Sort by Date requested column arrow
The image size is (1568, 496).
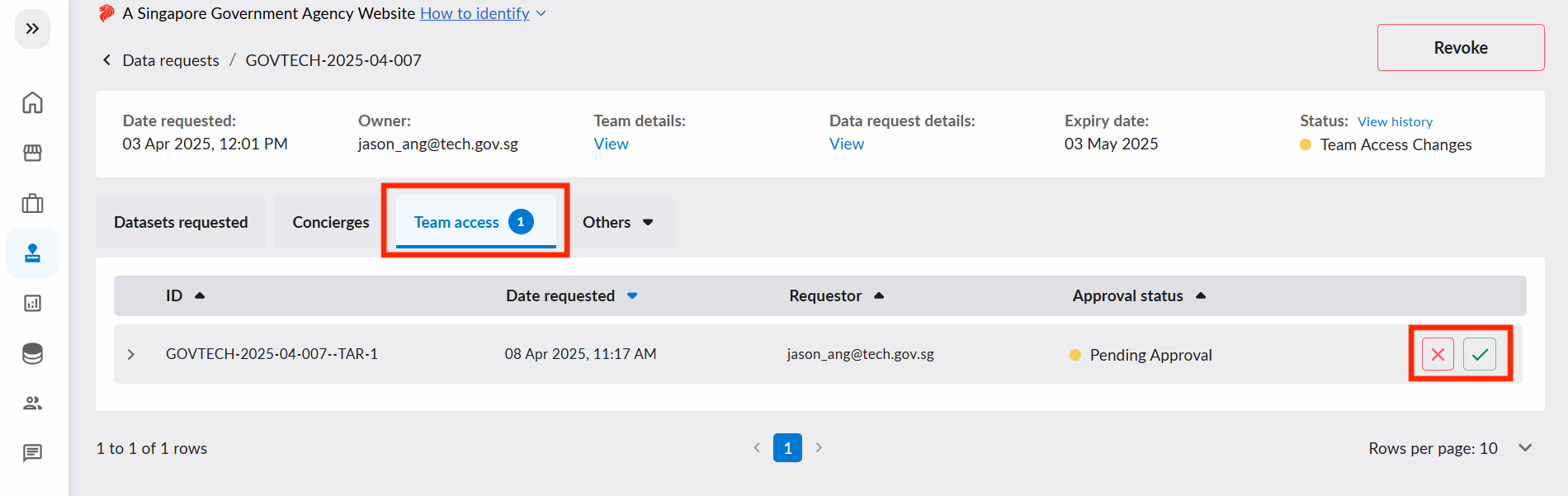(632, 295)
